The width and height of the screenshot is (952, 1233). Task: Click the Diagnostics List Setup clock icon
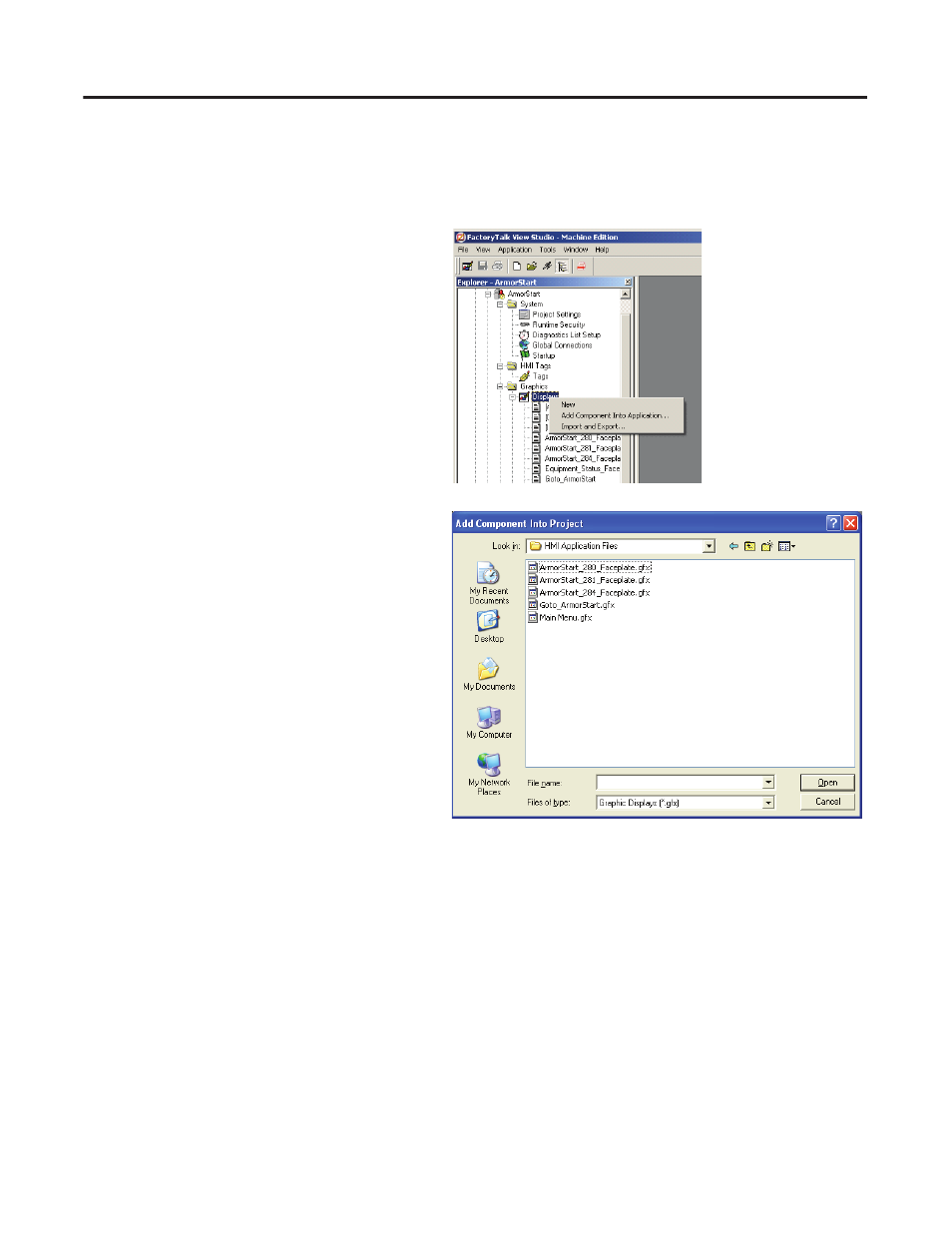tap(524, 335)
